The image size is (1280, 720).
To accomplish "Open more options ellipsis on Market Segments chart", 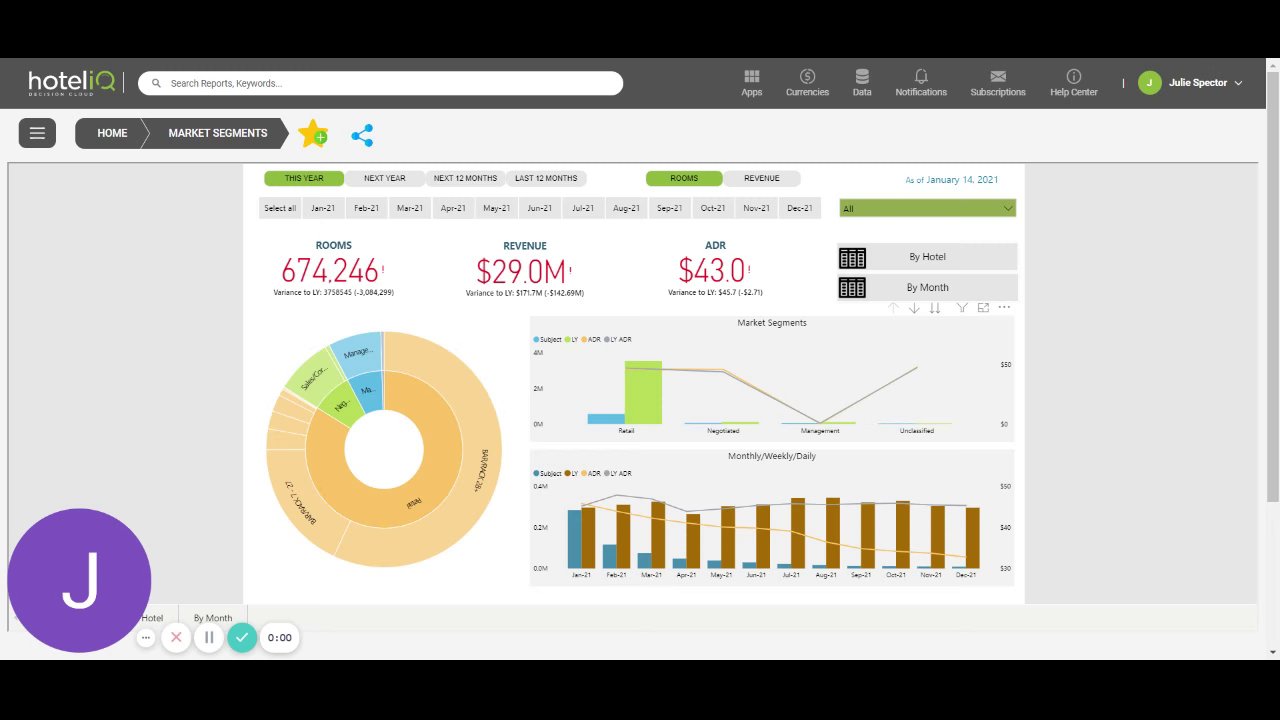I will [x=1004, y=308].
